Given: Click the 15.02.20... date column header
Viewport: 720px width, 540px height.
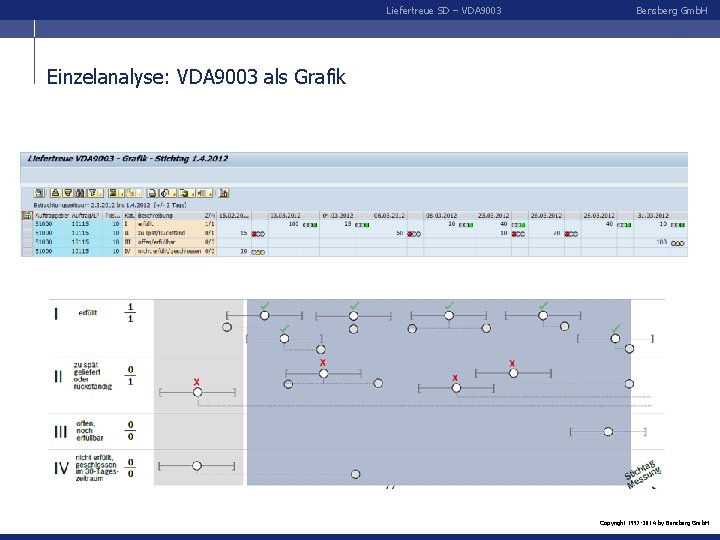Looking at the screenshot, I should 234,215.
